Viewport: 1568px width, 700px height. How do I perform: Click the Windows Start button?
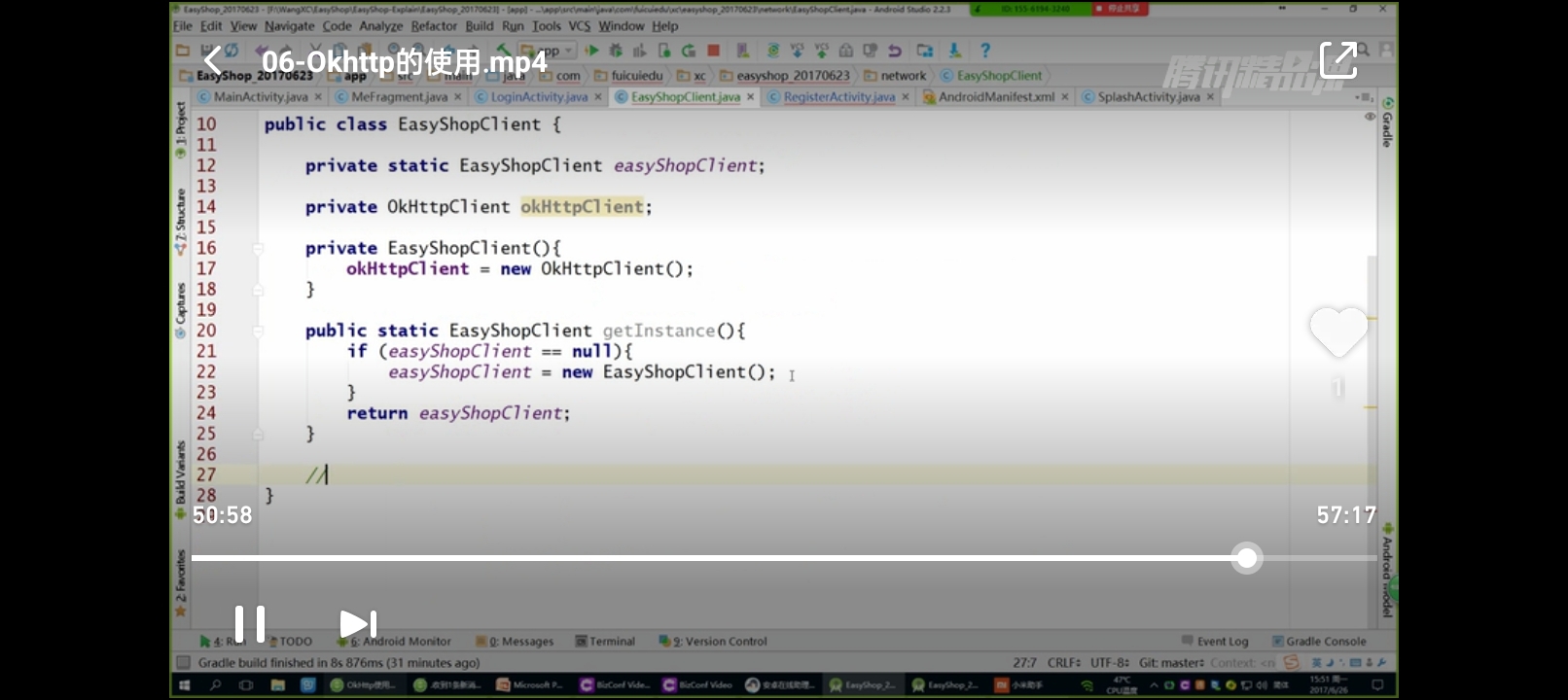[x=184, y=685]
